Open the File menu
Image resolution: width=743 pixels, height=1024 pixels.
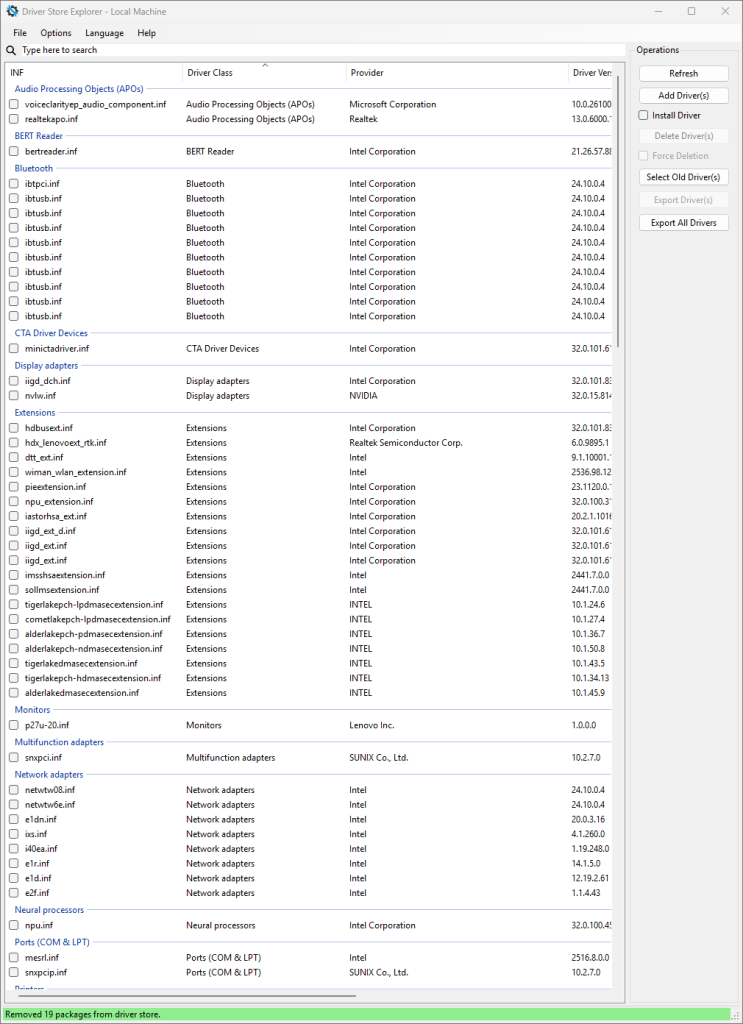point(19,32)
